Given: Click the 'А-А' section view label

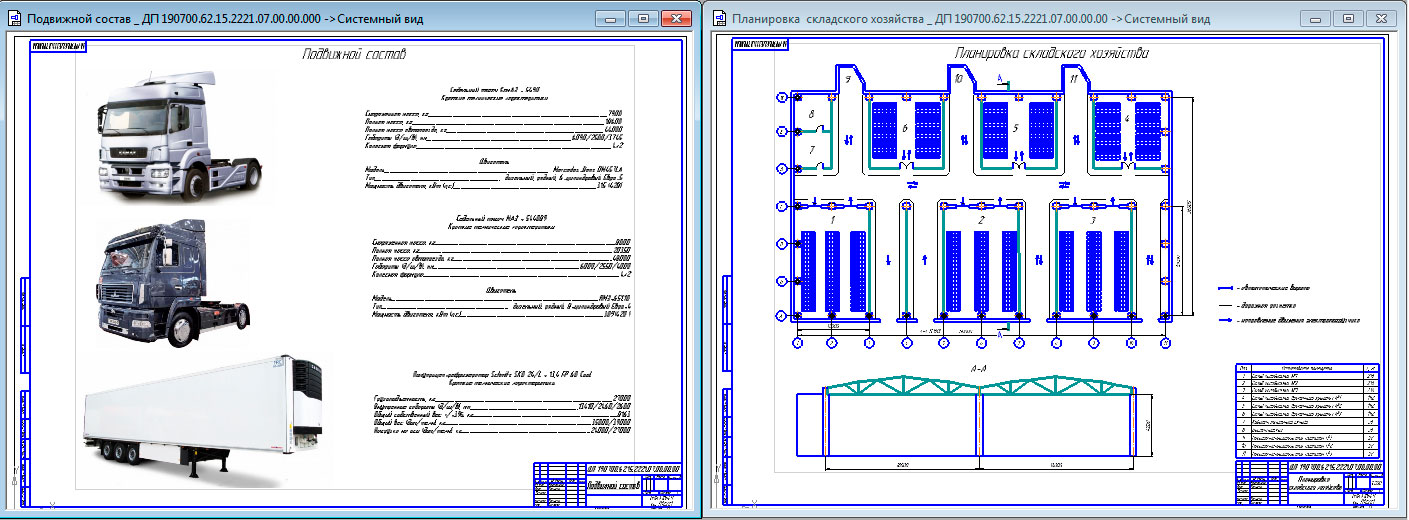Looking at the screenshot, I should pos(979,367).
